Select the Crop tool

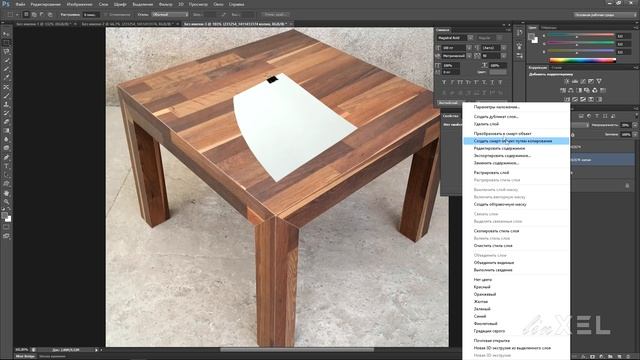tap(6, 69)
